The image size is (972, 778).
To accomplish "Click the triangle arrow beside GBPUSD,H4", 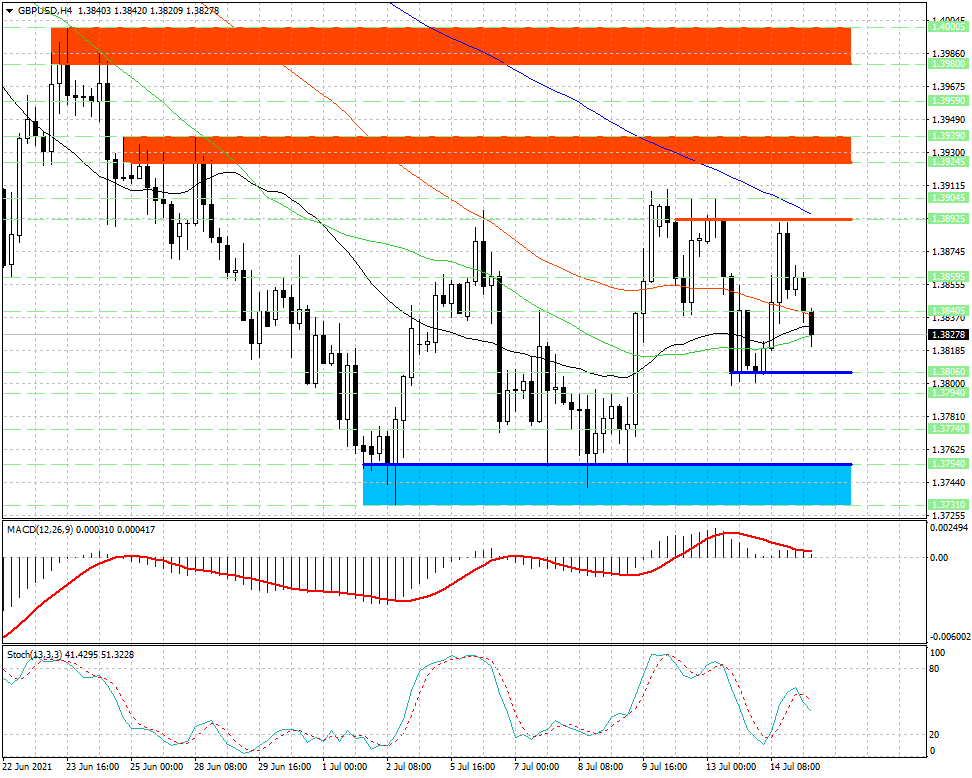I will coord(9,11).
